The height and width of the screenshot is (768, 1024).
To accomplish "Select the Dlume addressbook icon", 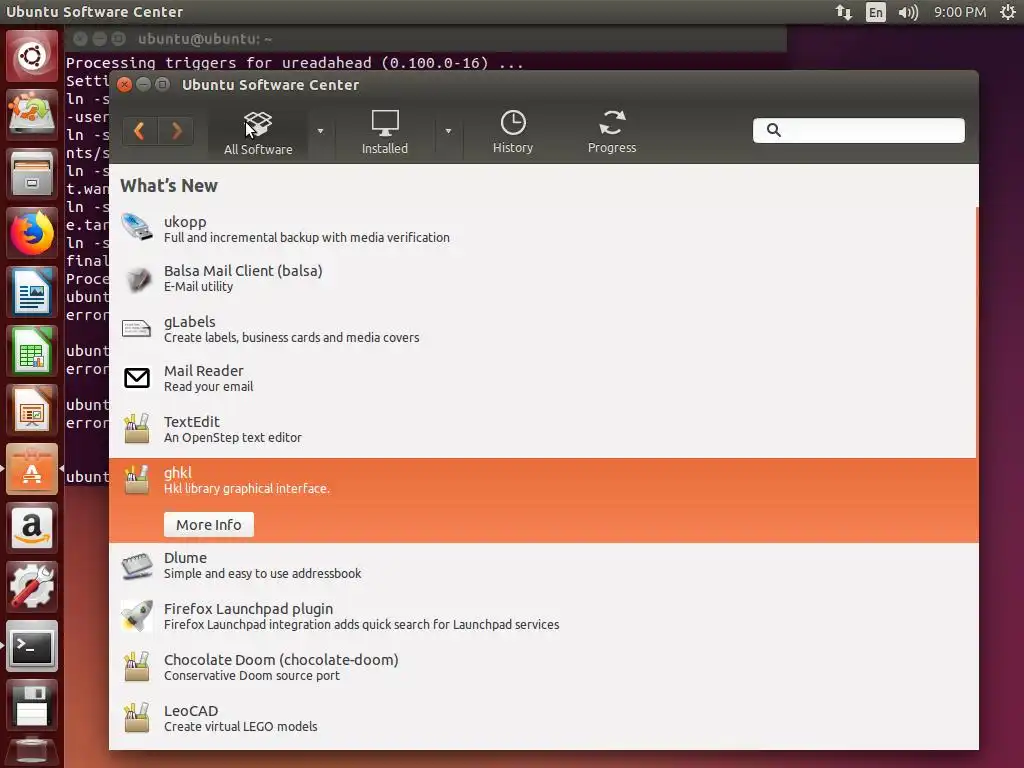I will tap(136, 566).
